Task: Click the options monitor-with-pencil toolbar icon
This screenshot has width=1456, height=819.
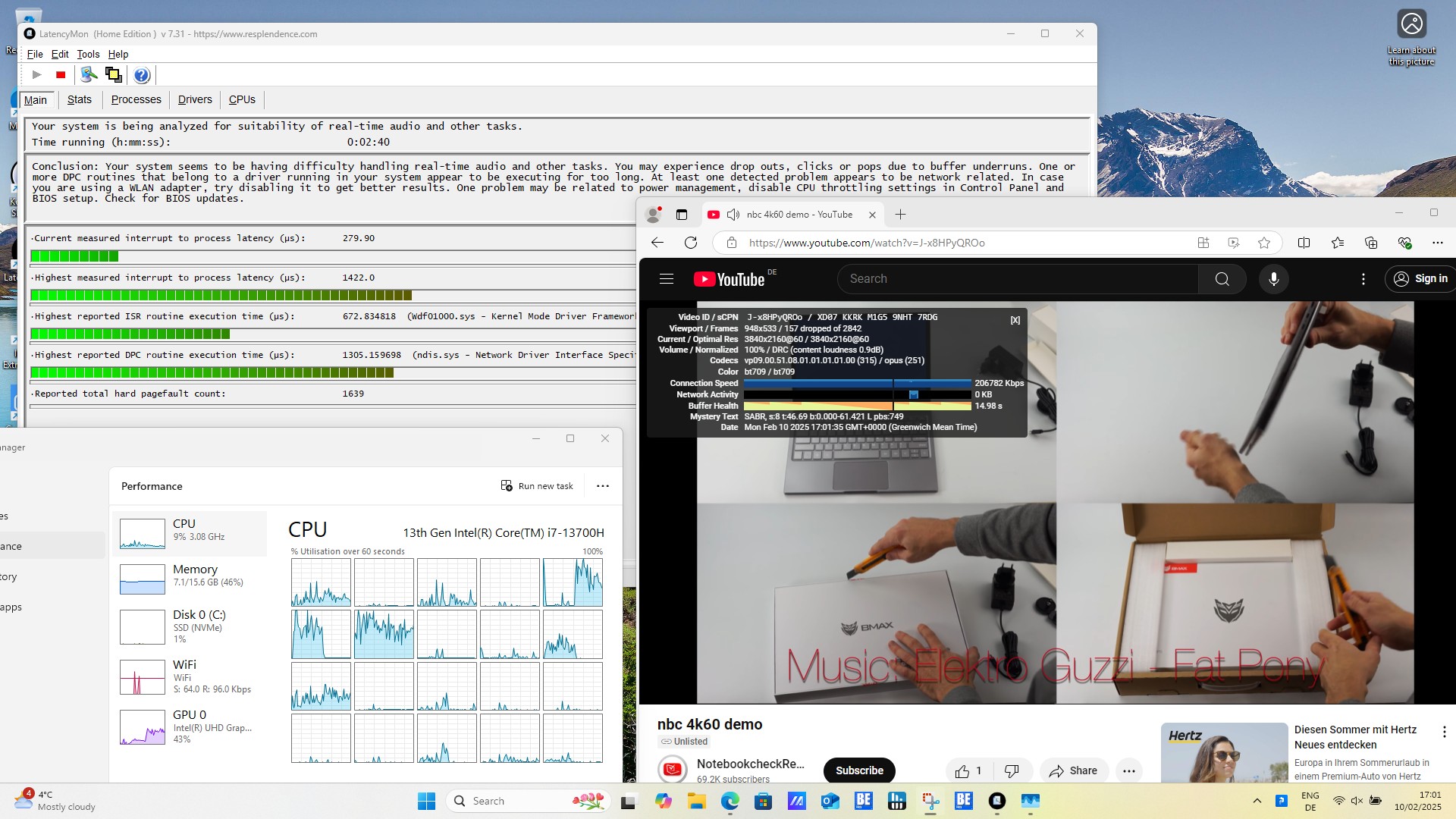Action: coord(89,75)
